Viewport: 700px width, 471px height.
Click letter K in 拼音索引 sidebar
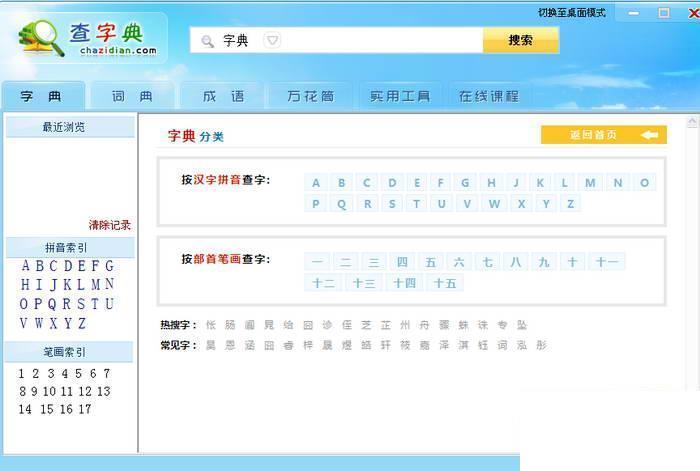click(67, 284)
